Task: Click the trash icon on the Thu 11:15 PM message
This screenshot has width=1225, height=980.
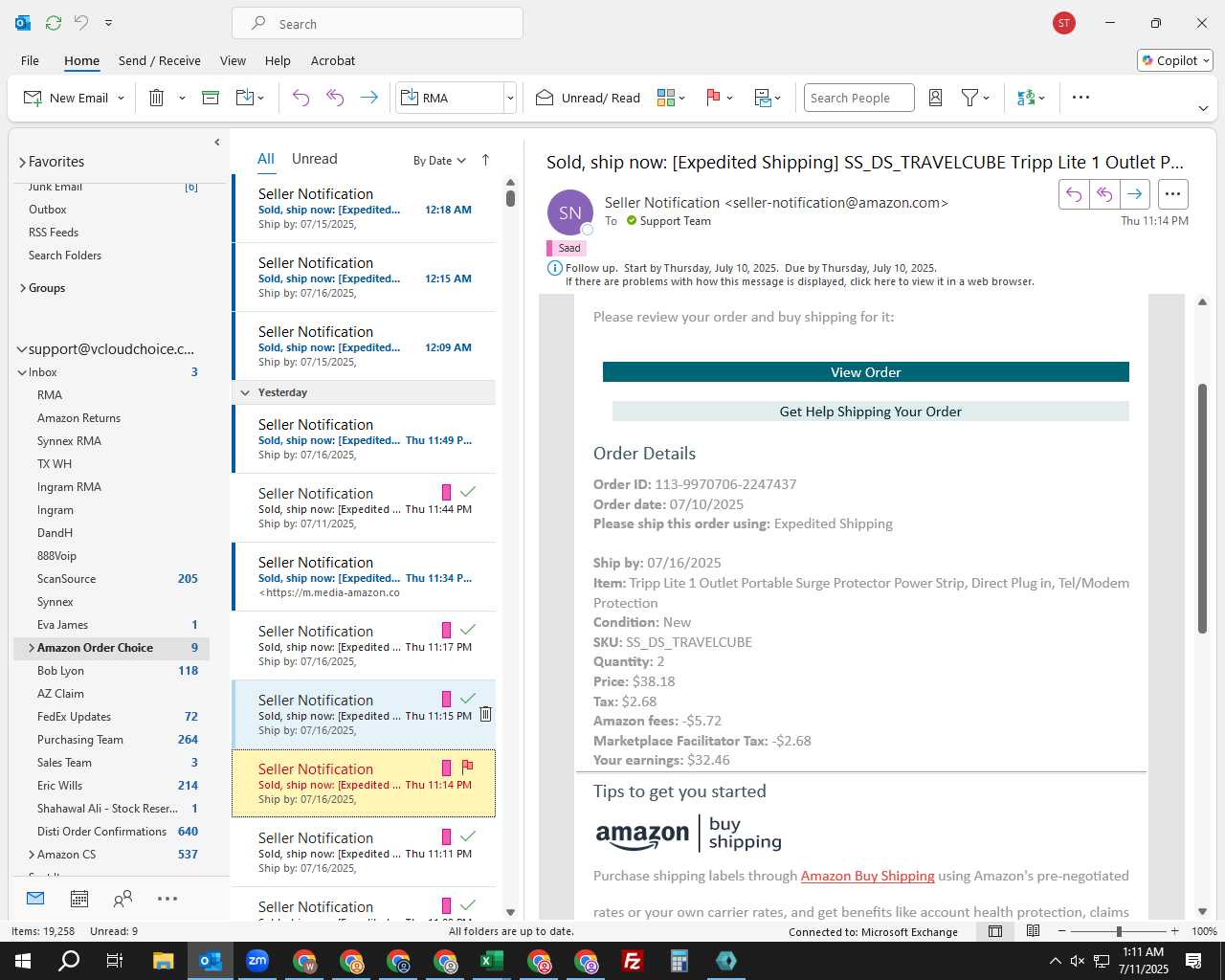Action: click(485, 714)
